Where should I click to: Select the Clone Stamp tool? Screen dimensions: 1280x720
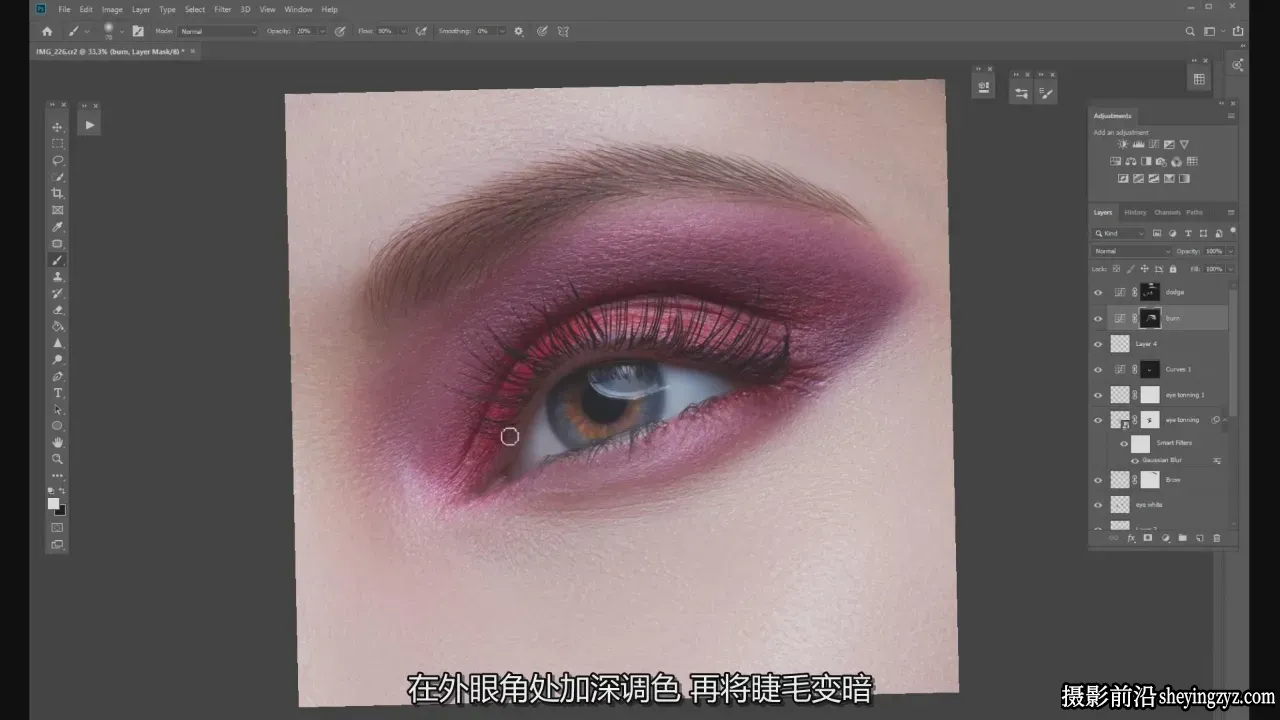[x=57, y=276]
